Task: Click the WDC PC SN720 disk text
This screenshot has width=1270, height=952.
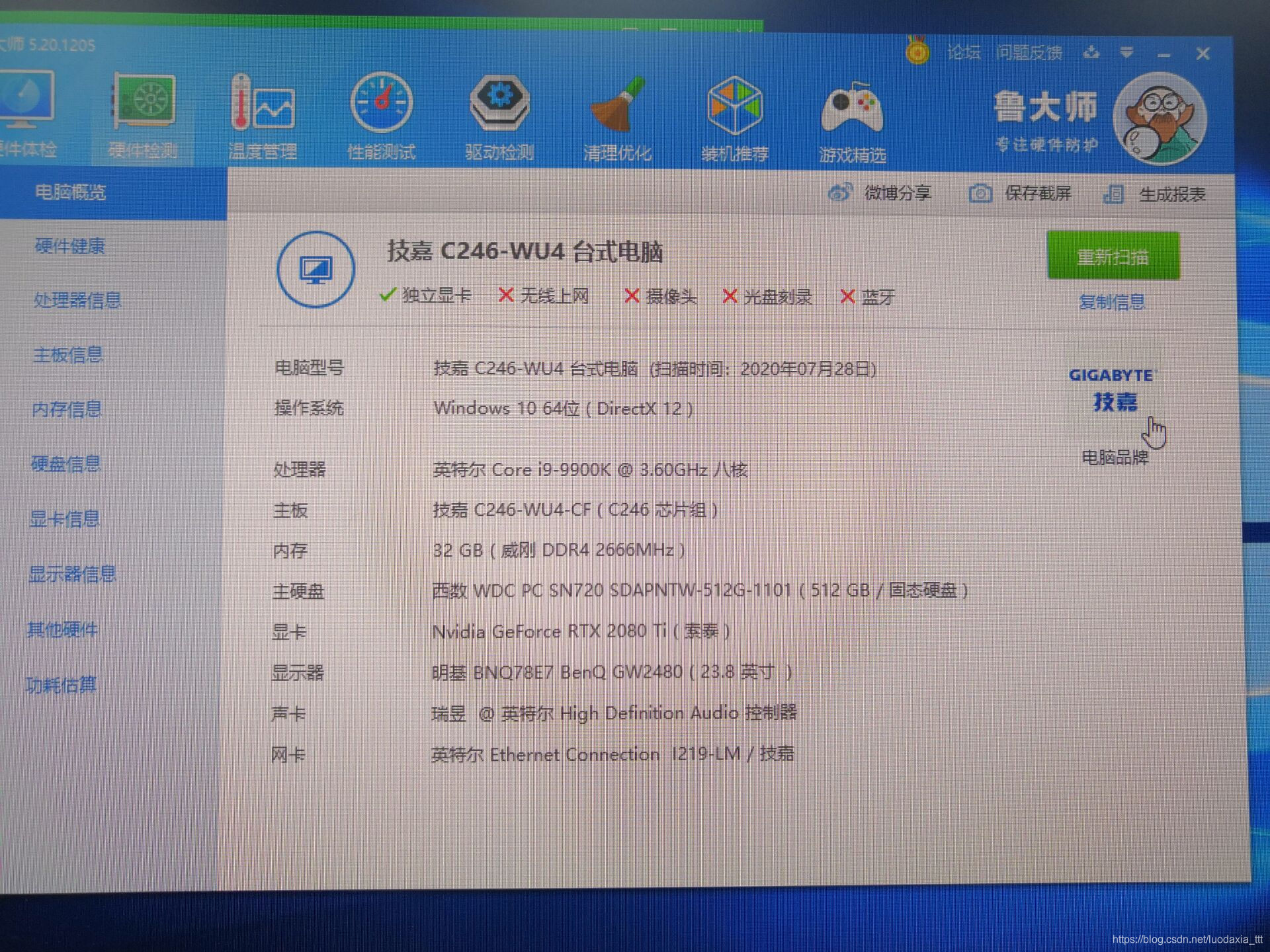Action: pyautogui.click(x=700, y=590)
